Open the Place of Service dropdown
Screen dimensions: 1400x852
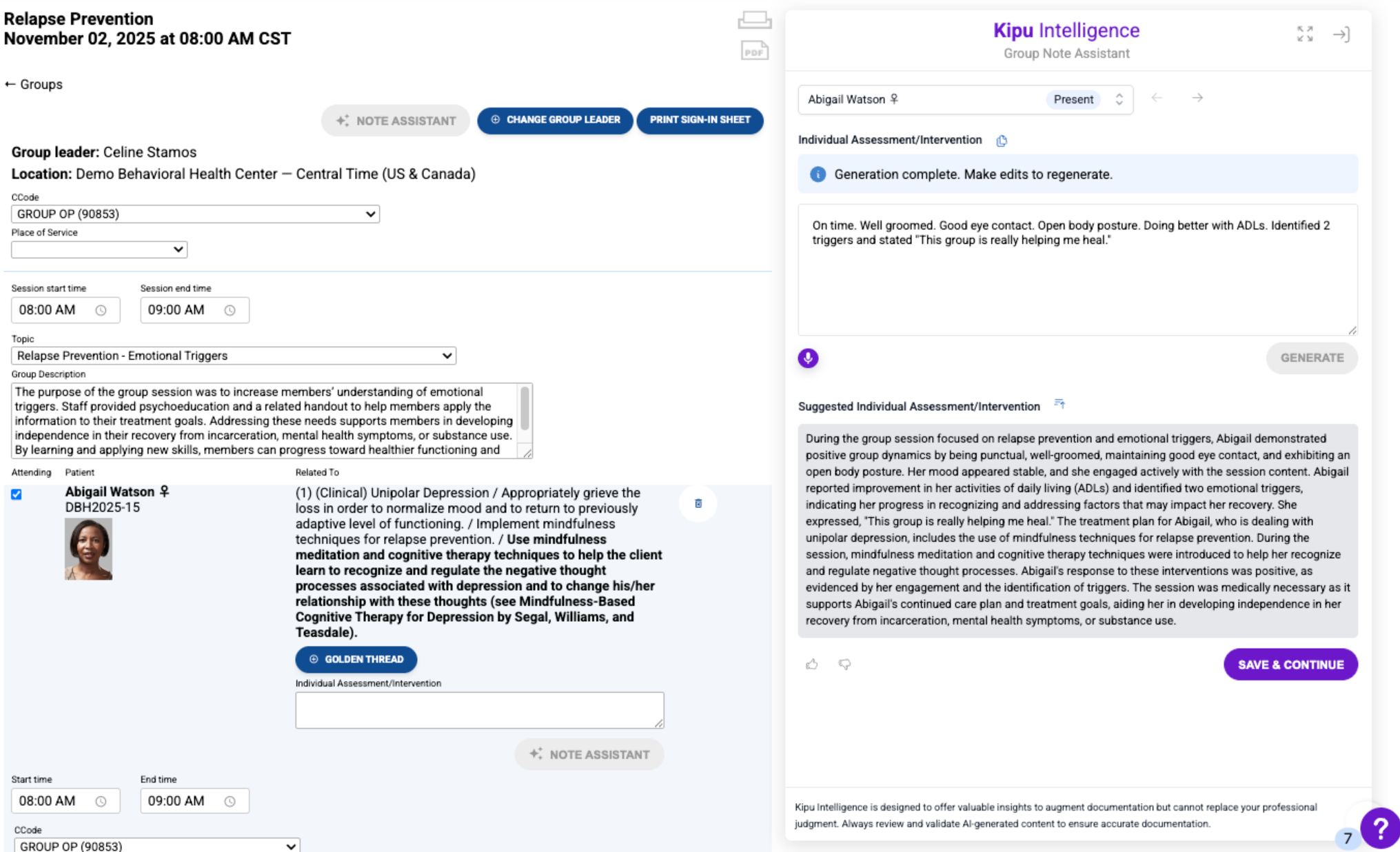coord(99,250)
